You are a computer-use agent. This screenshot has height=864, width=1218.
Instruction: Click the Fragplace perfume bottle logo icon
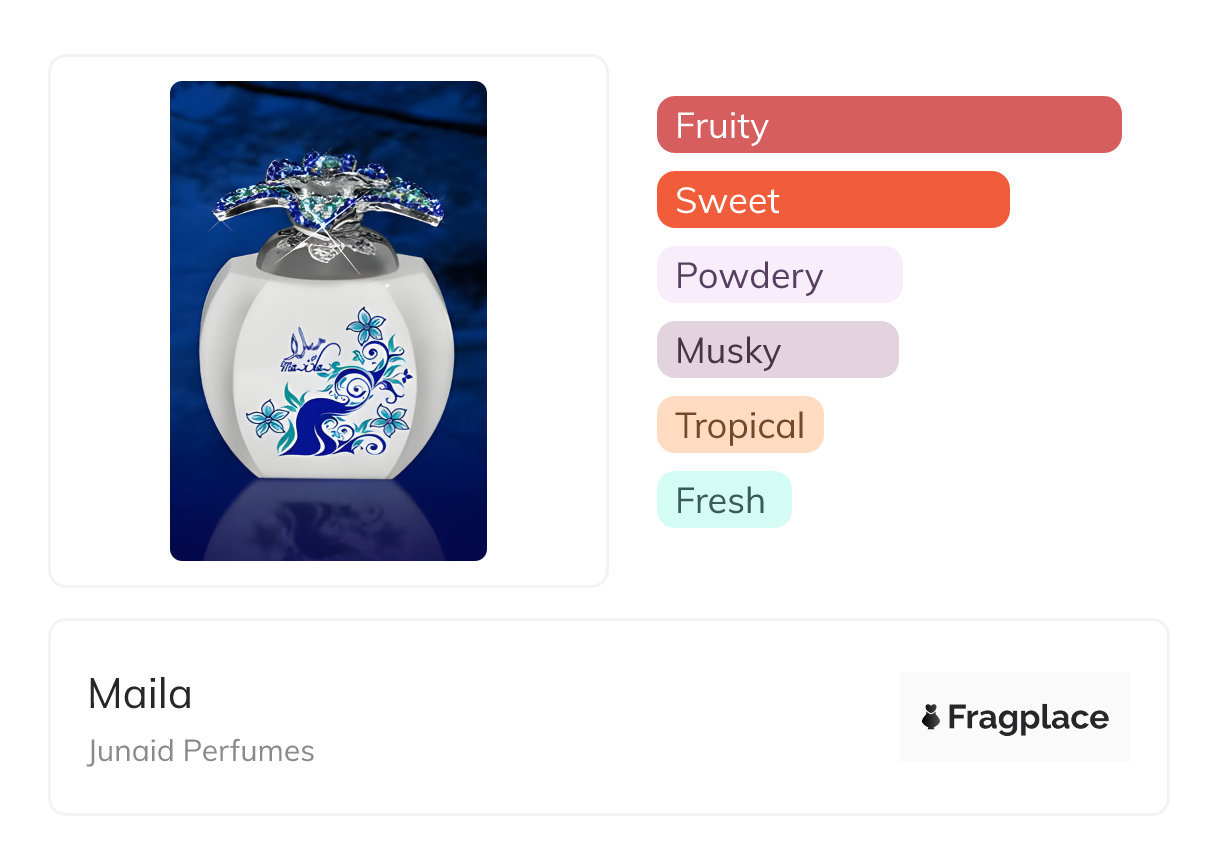(931, 717)
